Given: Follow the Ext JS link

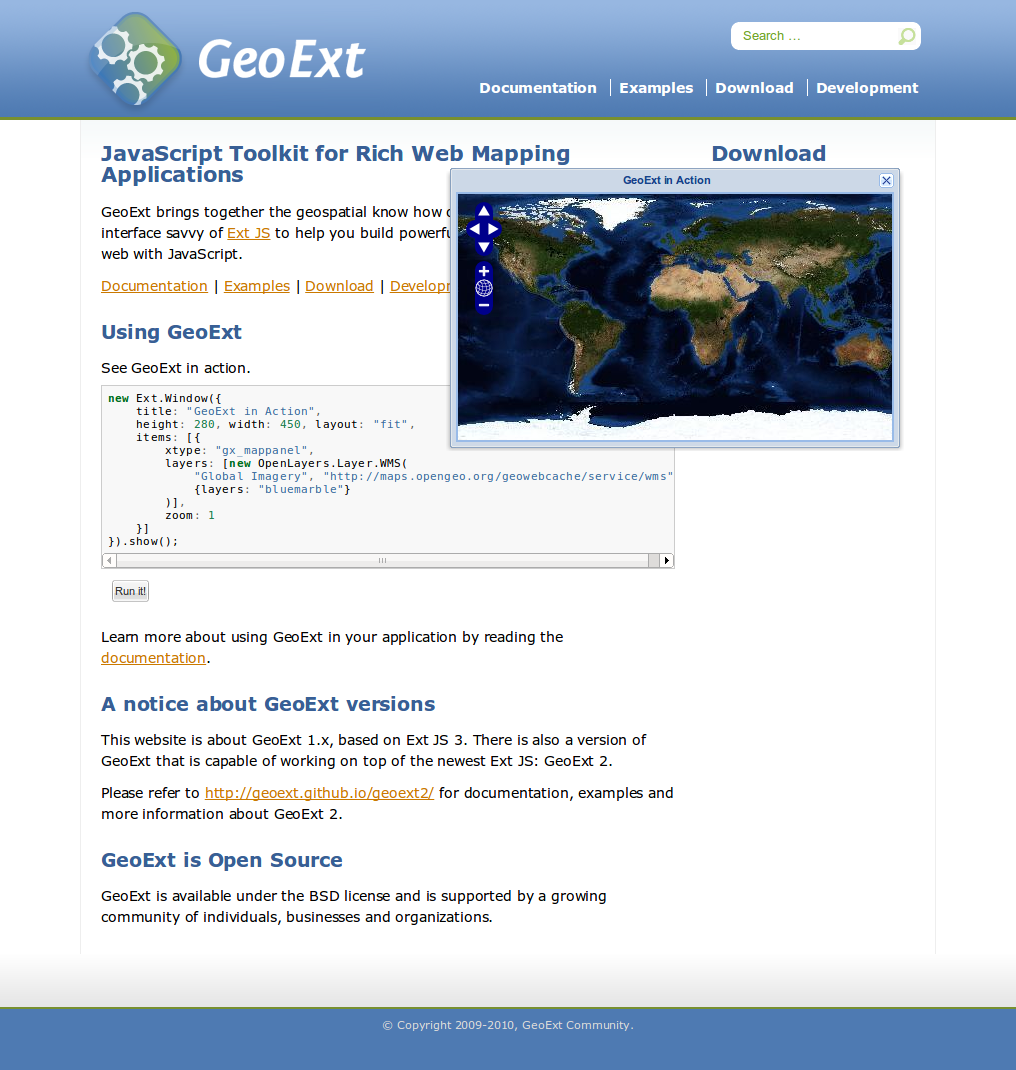Looking at the screenshot, I should point(248,233).
